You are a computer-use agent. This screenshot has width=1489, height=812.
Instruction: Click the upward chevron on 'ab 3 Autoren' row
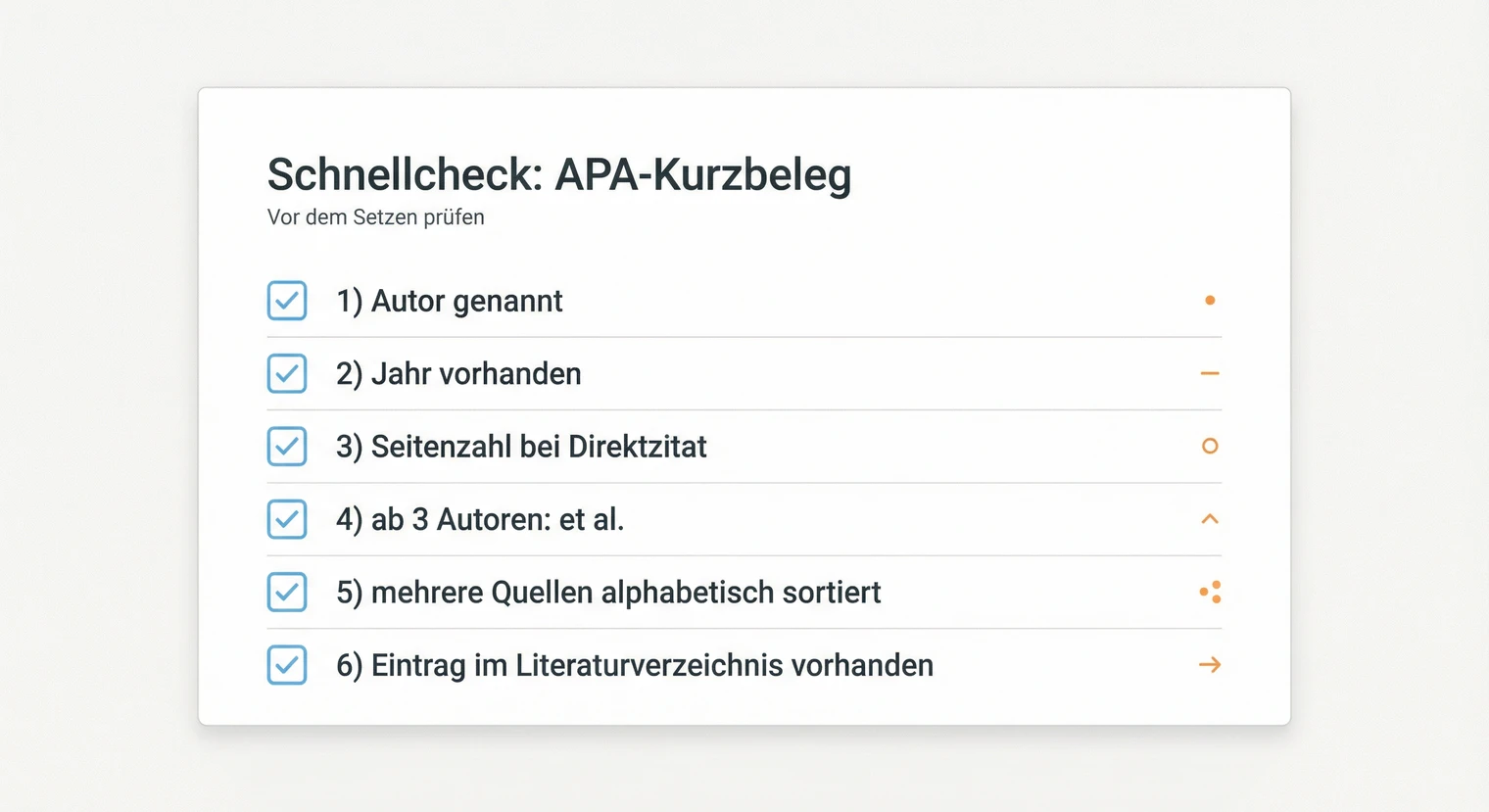pyautogui.click(x=1210, y=519)
